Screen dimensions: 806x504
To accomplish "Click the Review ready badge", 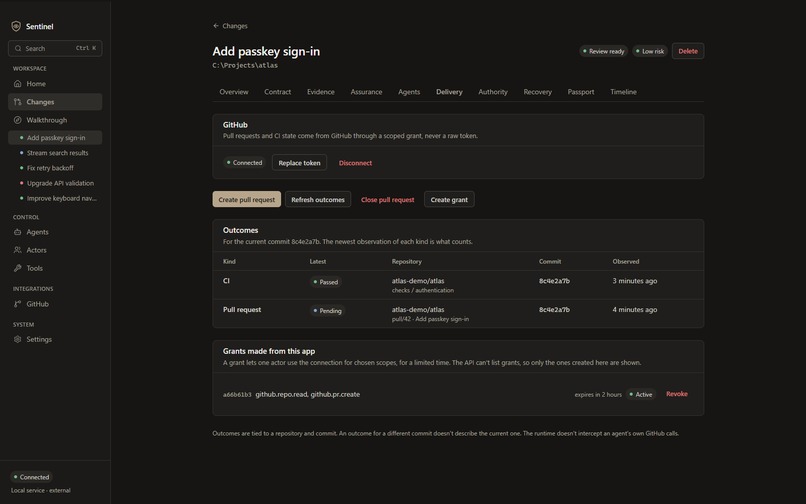I will [603, 51].
